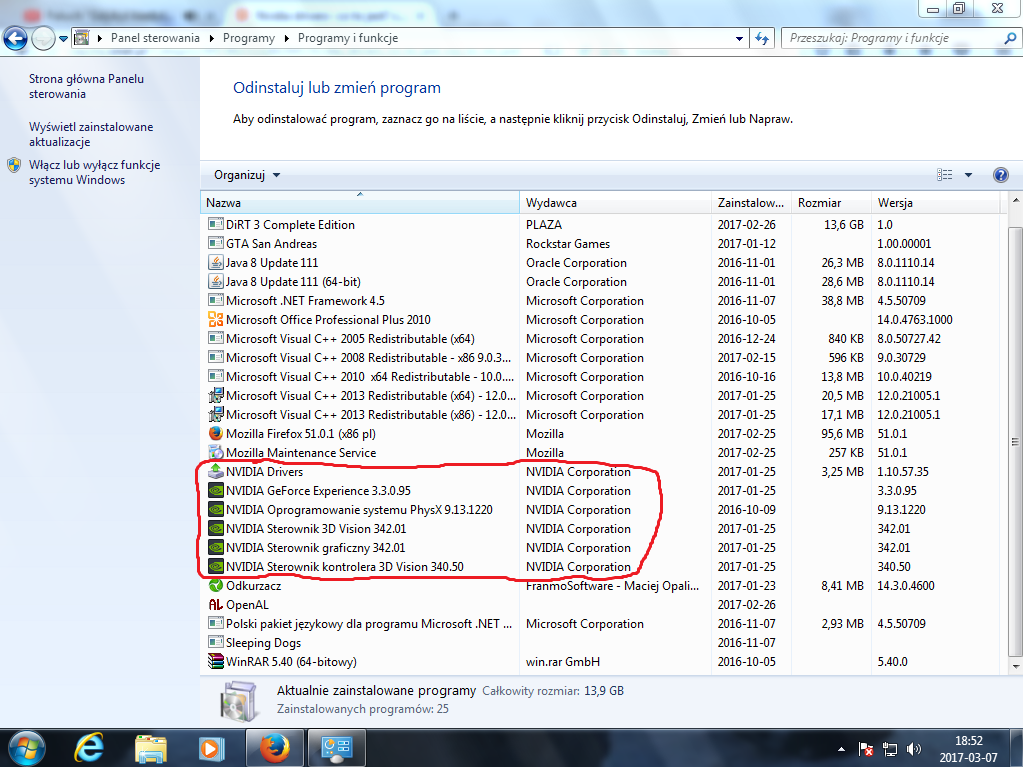Expand the view options dropdown arrow

[x=968, y=175]
